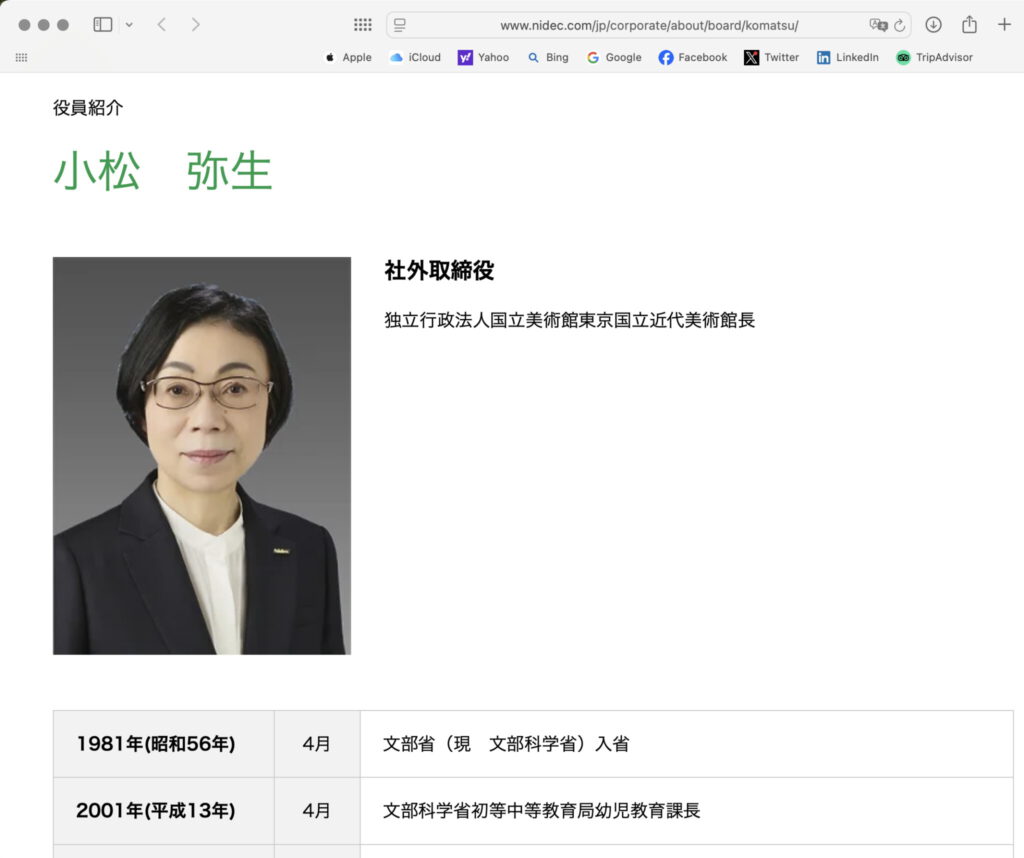This screenshot has height=858, width=1024.
Task: Open the iCloud bookmark
Action: point(415,57)
